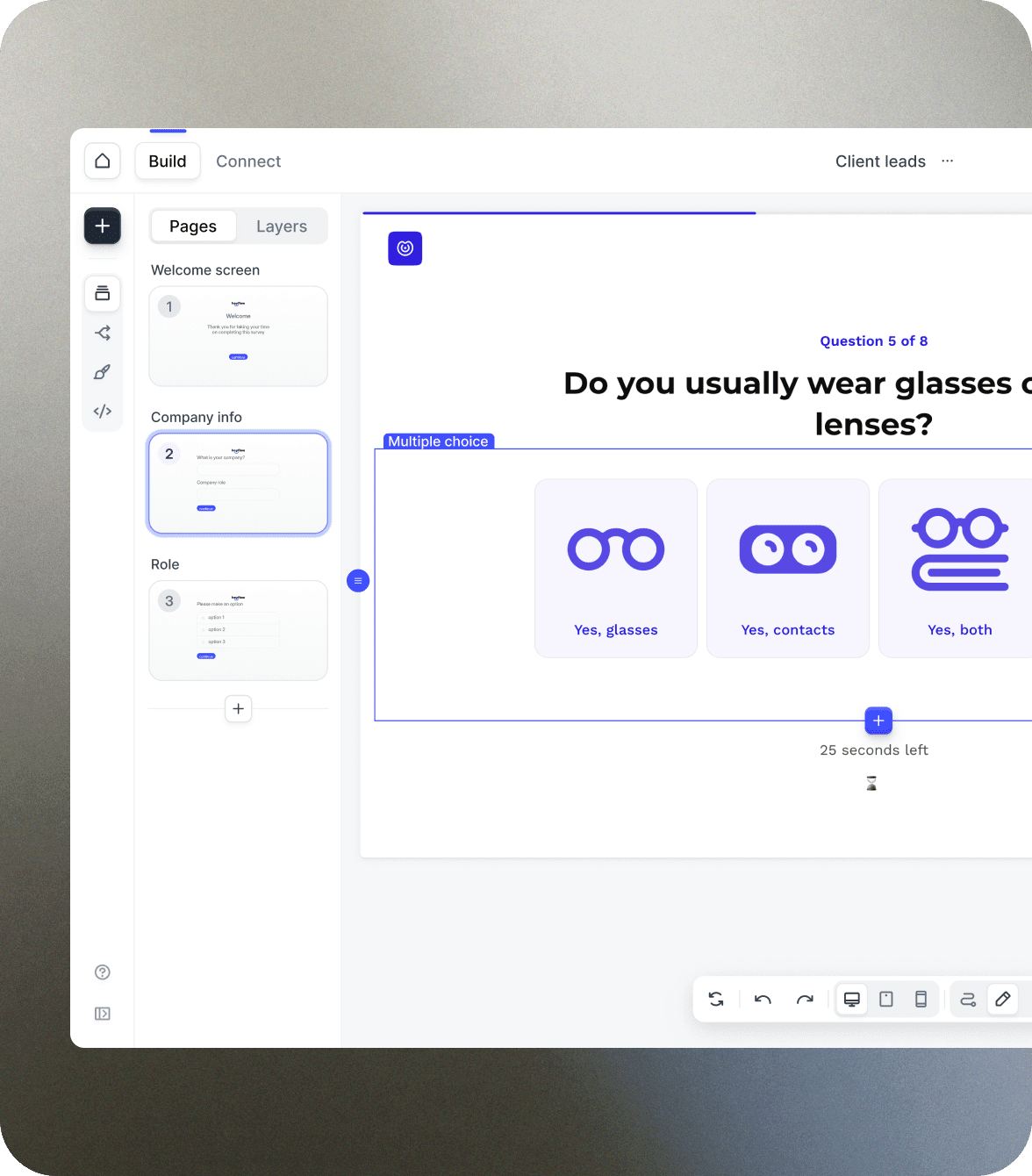Open the pages stack icon in sidebar
The image size is (1032, 1176).
coord(103,293)
